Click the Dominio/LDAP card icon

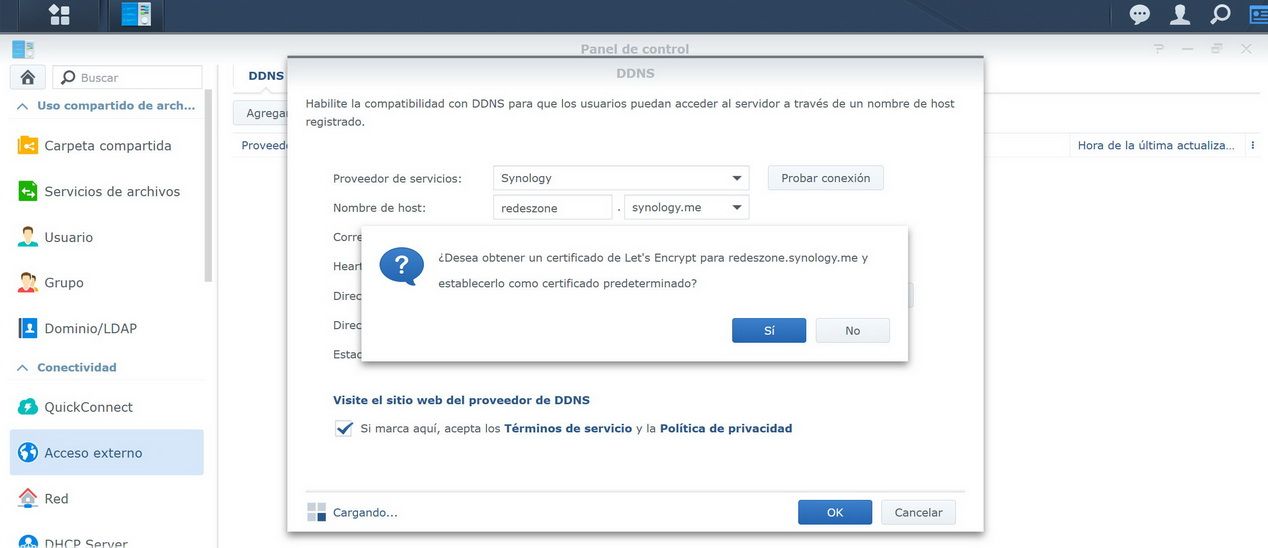(x=28, y=328)
